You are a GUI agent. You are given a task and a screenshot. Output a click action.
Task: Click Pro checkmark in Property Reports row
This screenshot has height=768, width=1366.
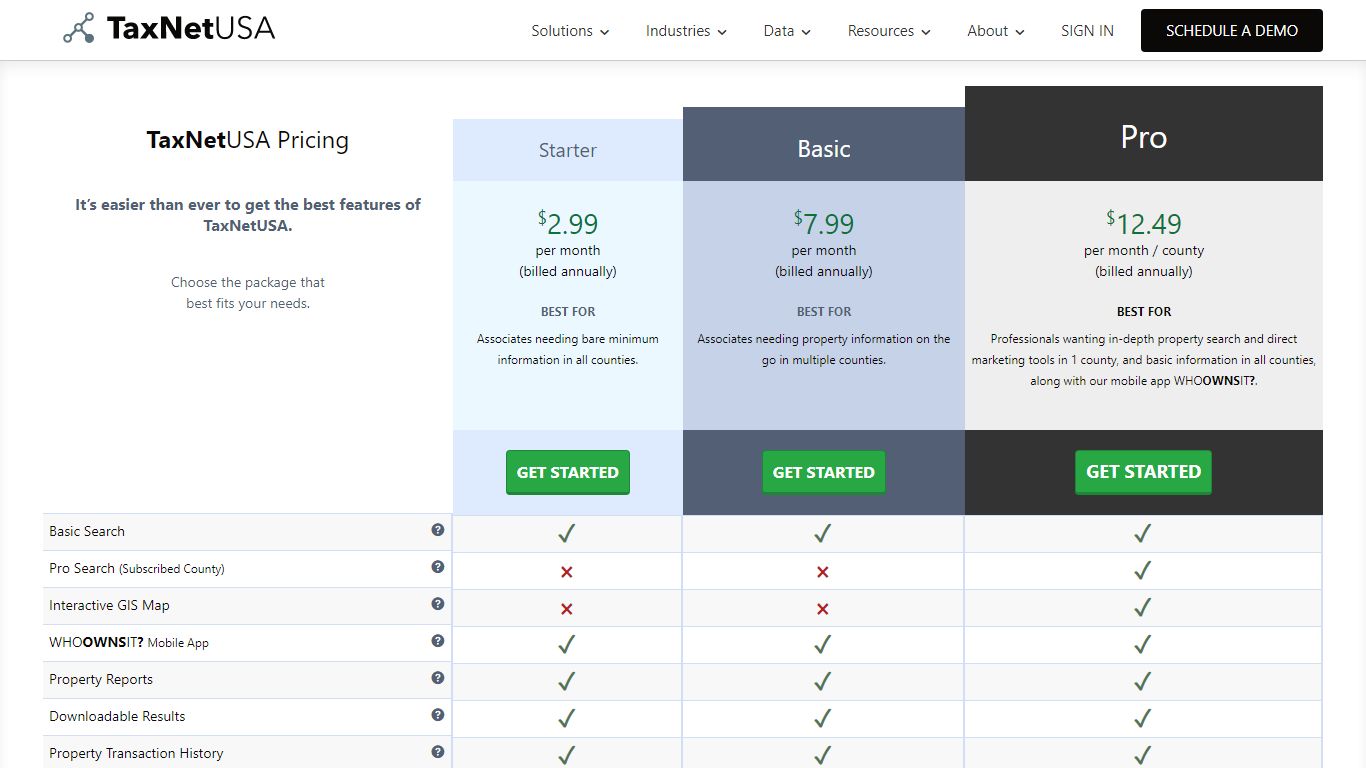click(1143, 682)
